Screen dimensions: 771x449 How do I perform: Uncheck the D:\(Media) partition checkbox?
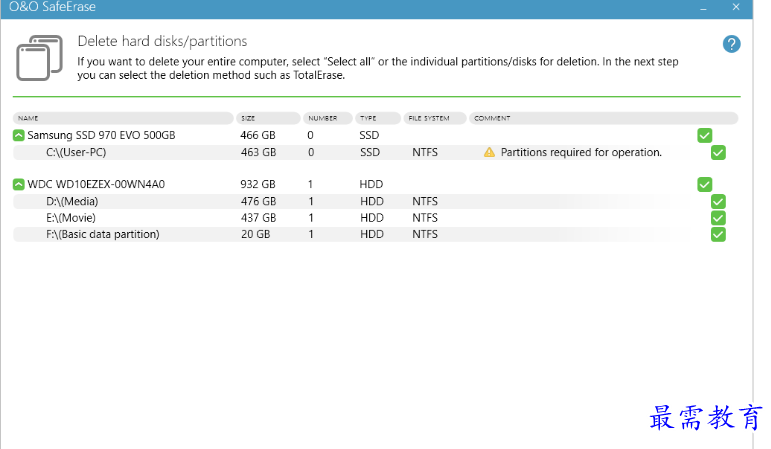[718, 201]
